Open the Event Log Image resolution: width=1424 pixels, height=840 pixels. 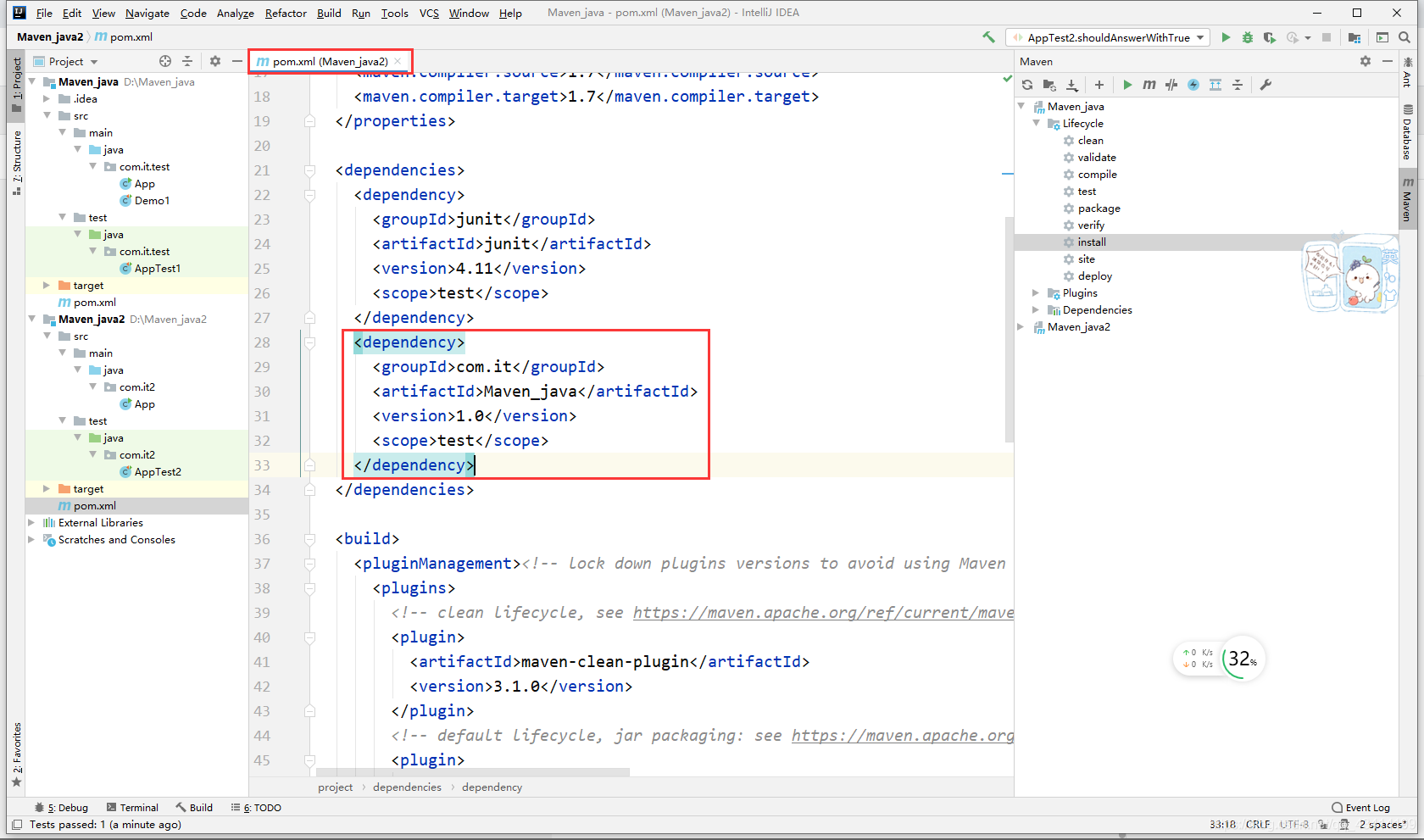(1361, 808)
